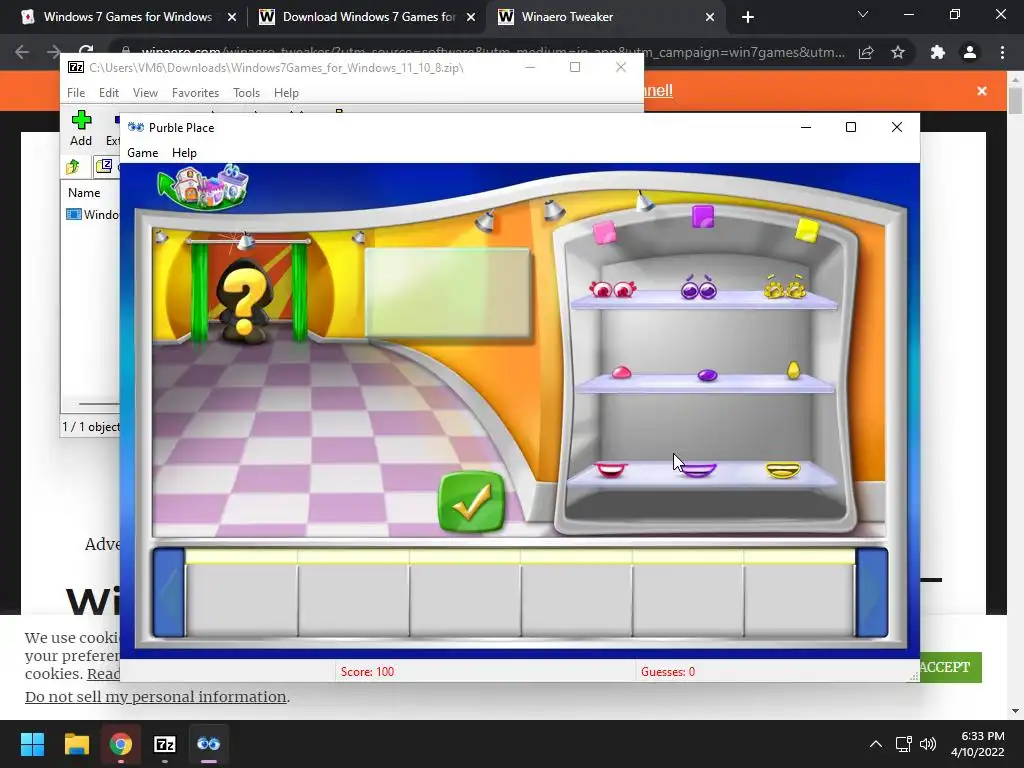Switch to the Winaero Tweaker tab
Image resolution: width=1024 pixels, height=768 pixels.
[606, 17]
